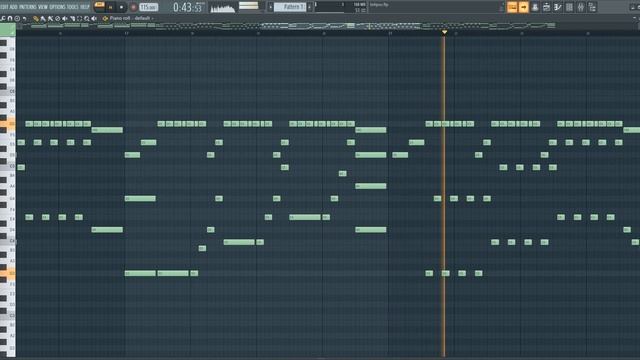Click the mixer faders shortcut icon
Image resolution: width=640 pixels, height=360 pixels.
pyautogui.click(x=580, y=7)
